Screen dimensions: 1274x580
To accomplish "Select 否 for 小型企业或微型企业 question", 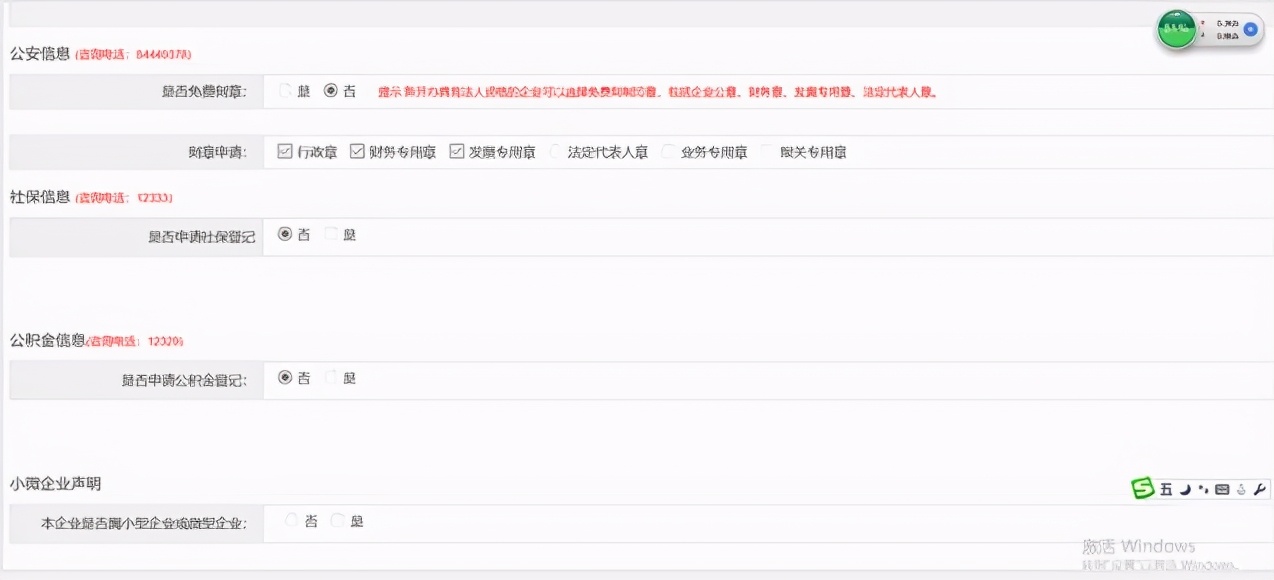I will (292, 521).
